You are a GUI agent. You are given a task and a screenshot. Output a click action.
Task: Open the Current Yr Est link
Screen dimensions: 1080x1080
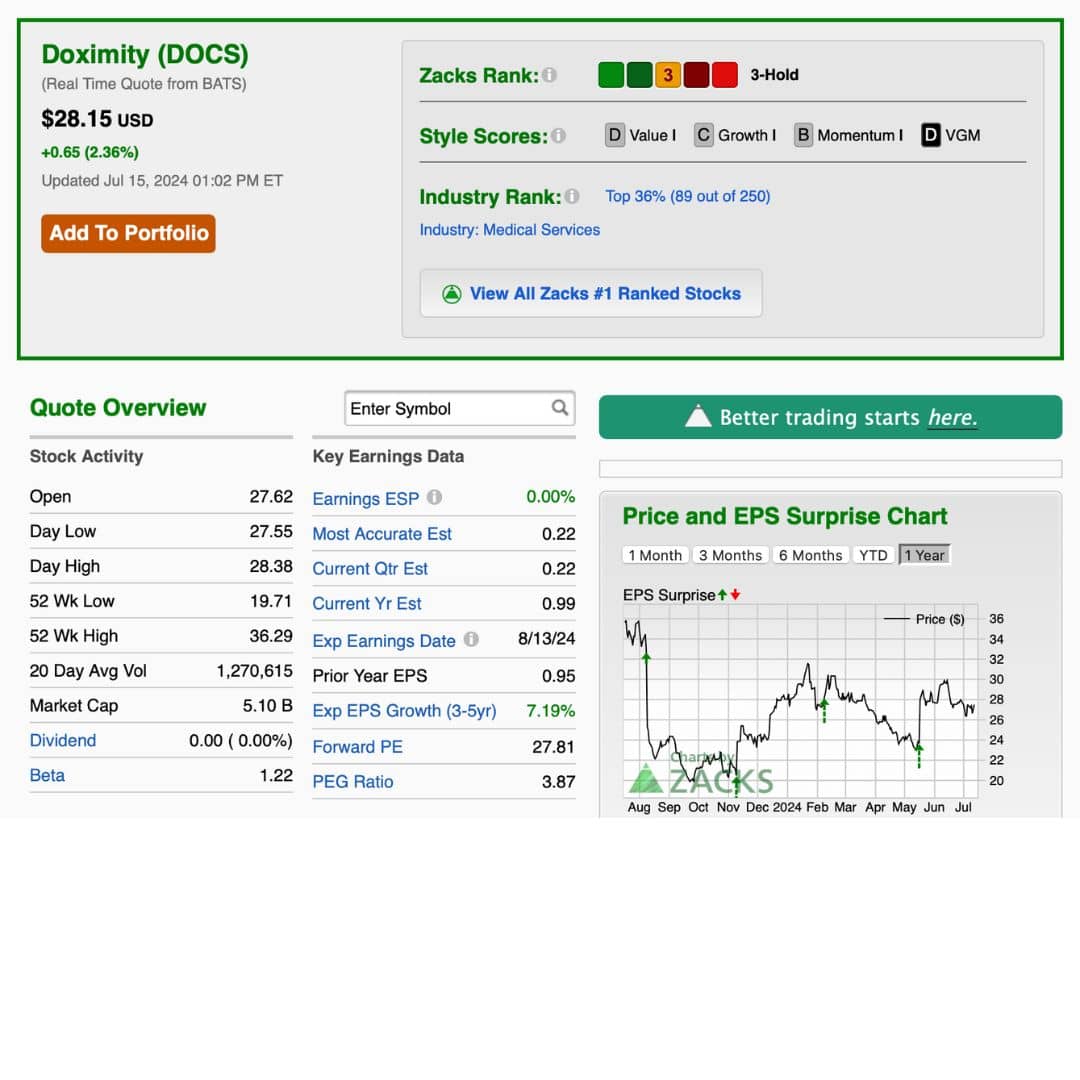pos(366,604)
